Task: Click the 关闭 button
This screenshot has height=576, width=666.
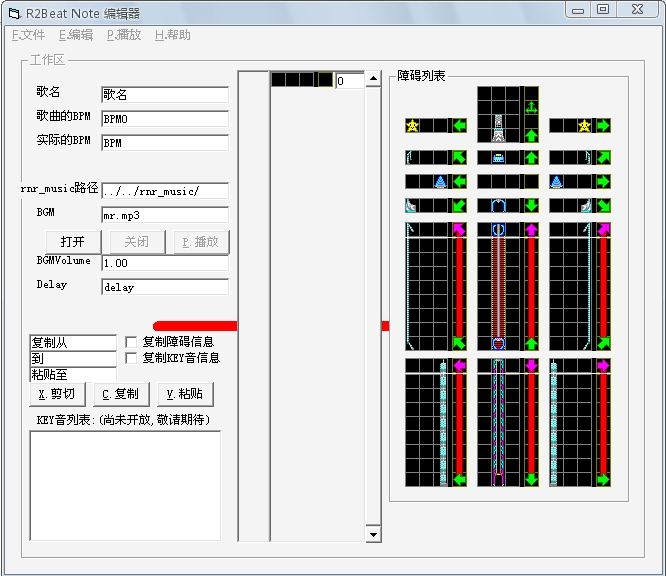Action: (137, 242)
